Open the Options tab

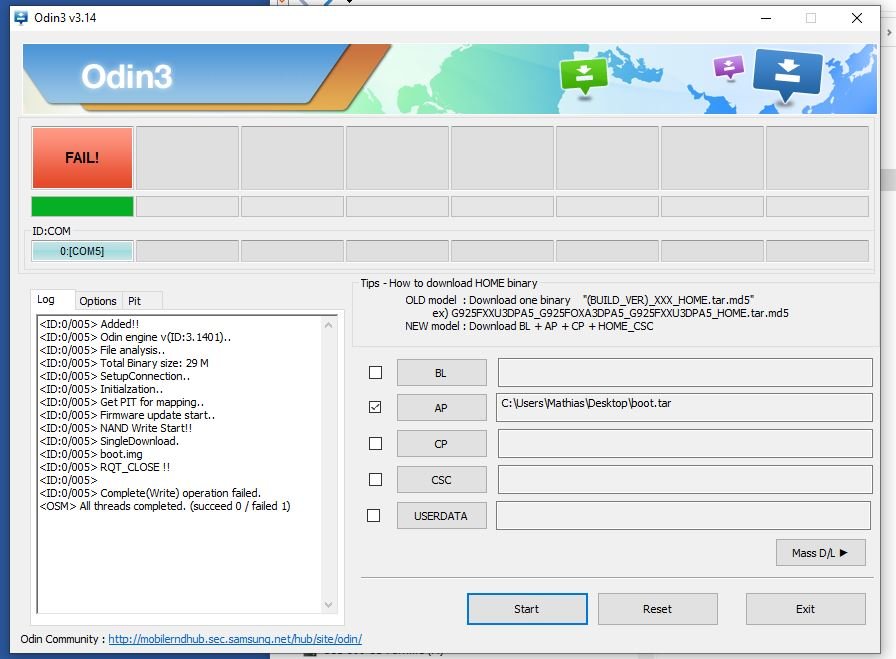coord(98,301)
